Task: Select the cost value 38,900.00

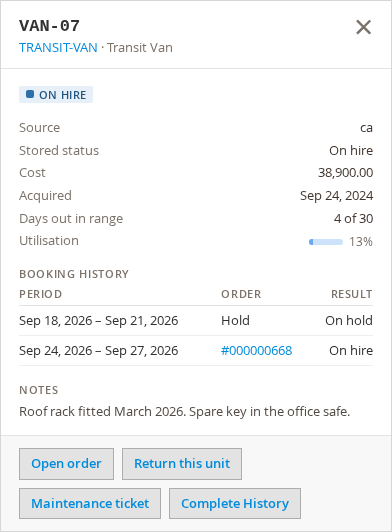Action: pyautogui.click(x=346, y=173)
